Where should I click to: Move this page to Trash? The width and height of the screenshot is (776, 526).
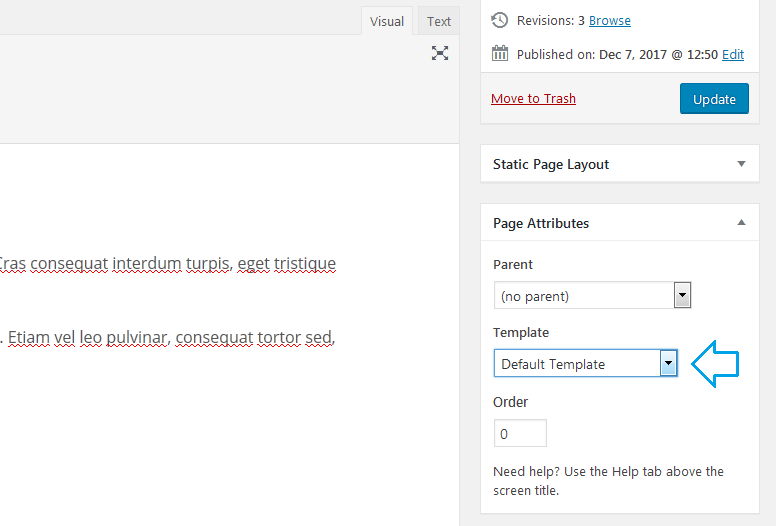point(533,98)
